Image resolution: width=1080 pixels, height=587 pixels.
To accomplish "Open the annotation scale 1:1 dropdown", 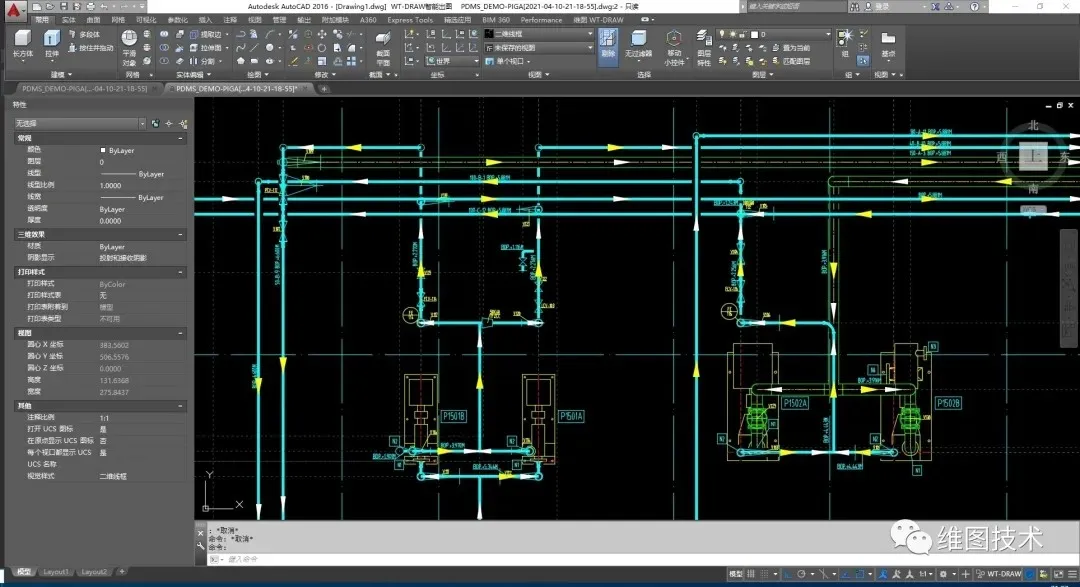I will click(x=925, y=574).
